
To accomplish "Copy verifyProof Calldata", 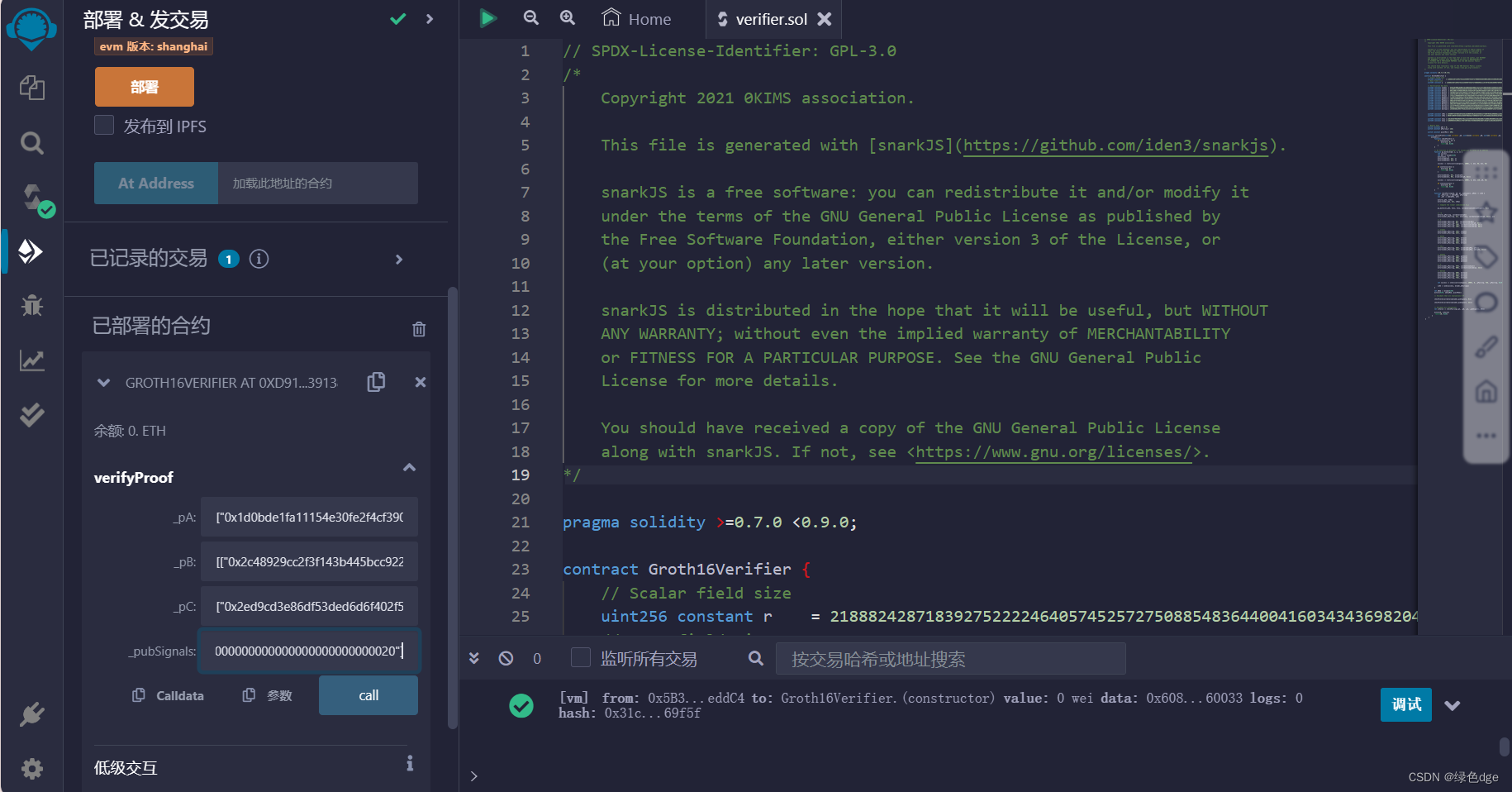I will tap(169, 695).
